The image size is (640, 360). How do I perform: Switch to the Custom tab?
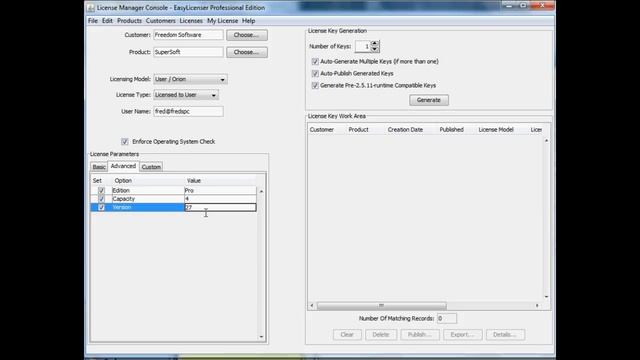pyautogui.click(x=151, y=167)
